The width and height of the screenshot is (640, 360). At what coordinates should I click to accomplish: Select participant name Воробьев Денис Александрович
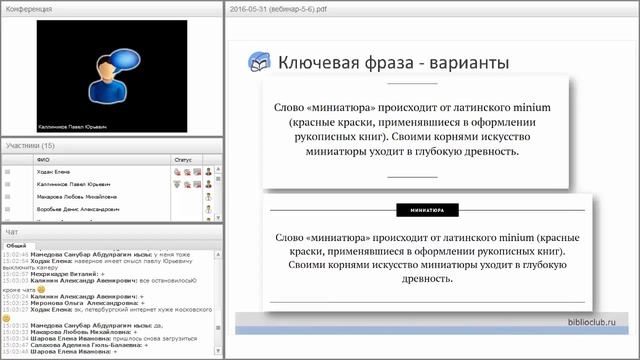tap(78, 209)
